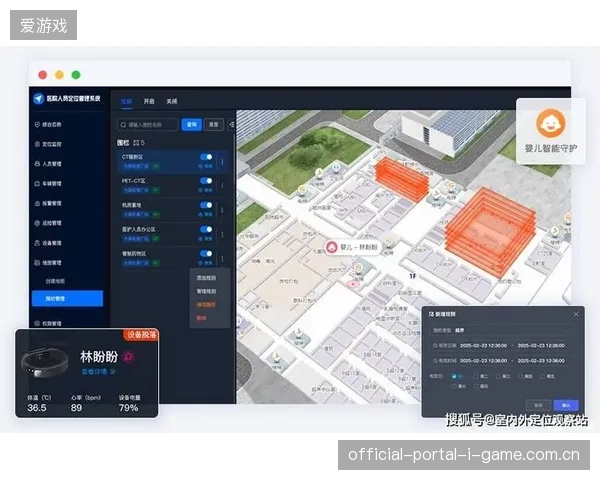Screen dimensions: 600x480
Task: Open 定位监控 in the sidebar
Action: tap(48, 144)
